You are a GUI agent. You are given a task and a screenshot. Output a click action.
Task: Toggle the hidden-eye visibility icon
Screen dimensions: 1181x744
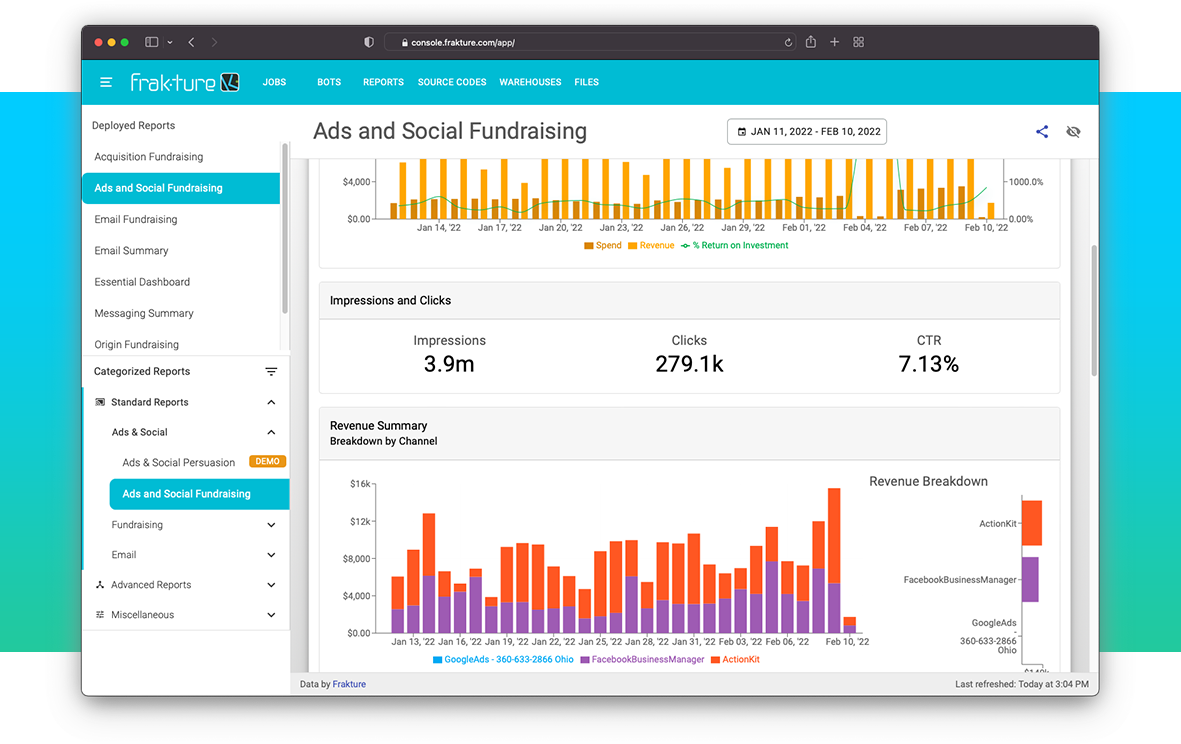pyautogui.click(x=1073, y=132)
